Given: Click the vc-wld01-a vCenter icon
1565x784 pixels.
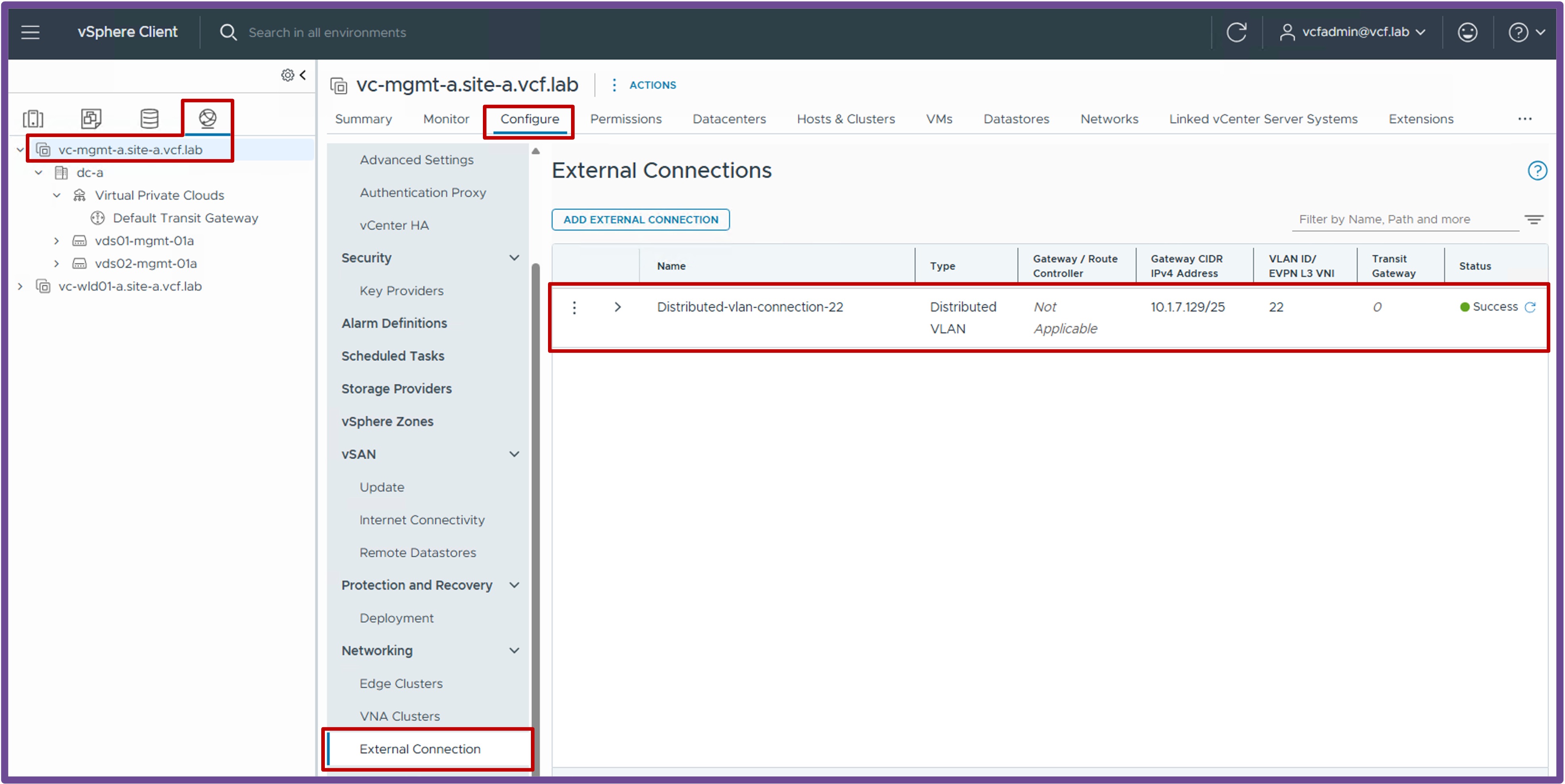Looking at the screenshot, I should click(43, 287).
